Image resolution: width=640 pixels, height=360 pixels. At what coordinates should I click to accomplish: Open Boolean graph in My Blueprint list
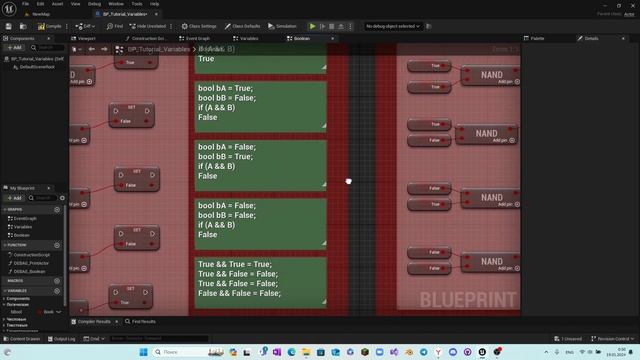click(x=21, y=235)
